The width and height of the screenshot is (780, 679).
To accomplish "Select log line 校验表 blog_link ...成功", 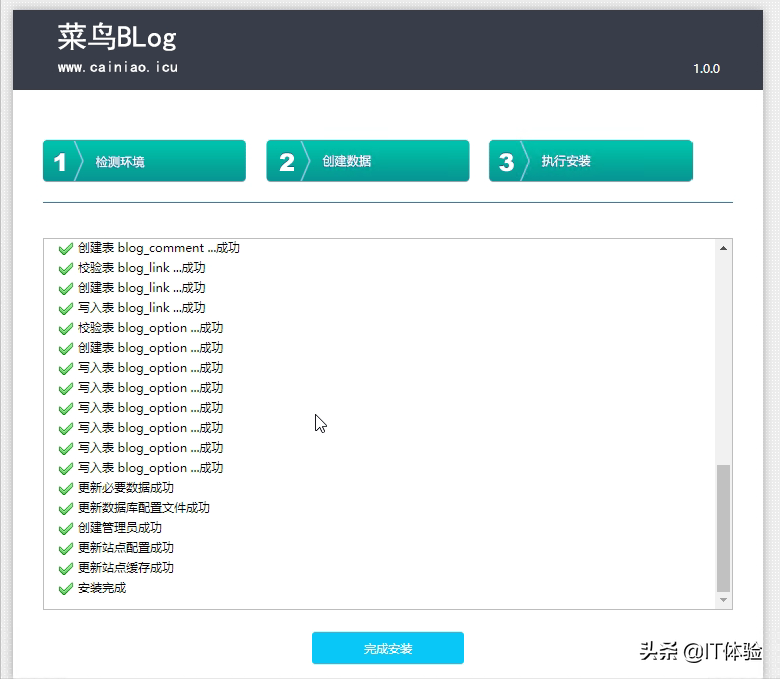I will [142, 268].
